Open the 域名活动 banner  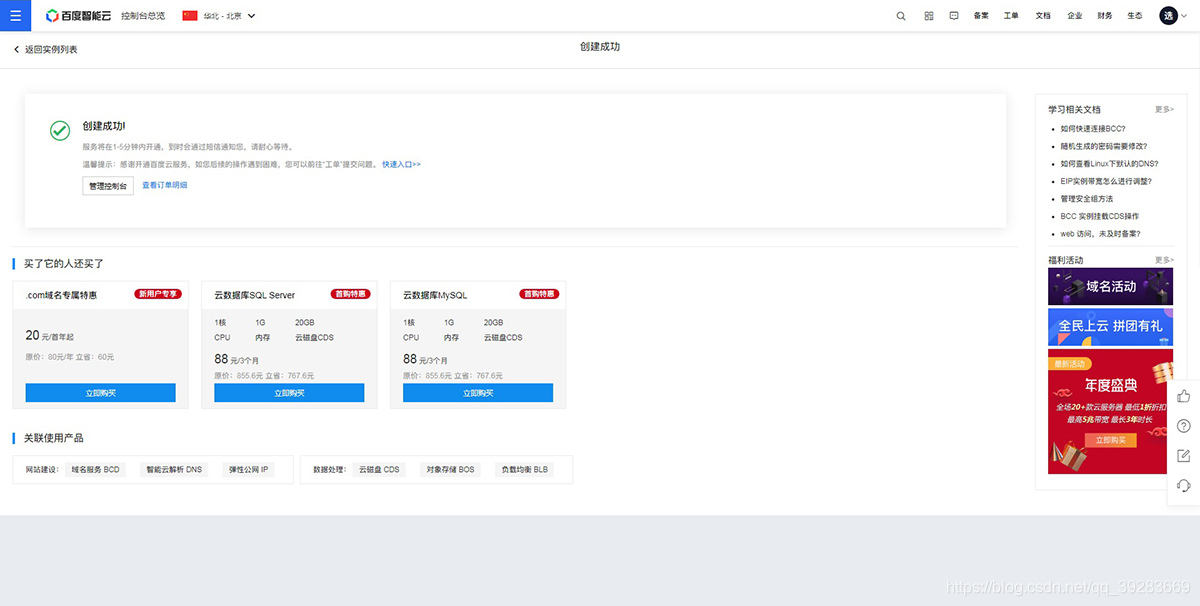coord(1110,286)
